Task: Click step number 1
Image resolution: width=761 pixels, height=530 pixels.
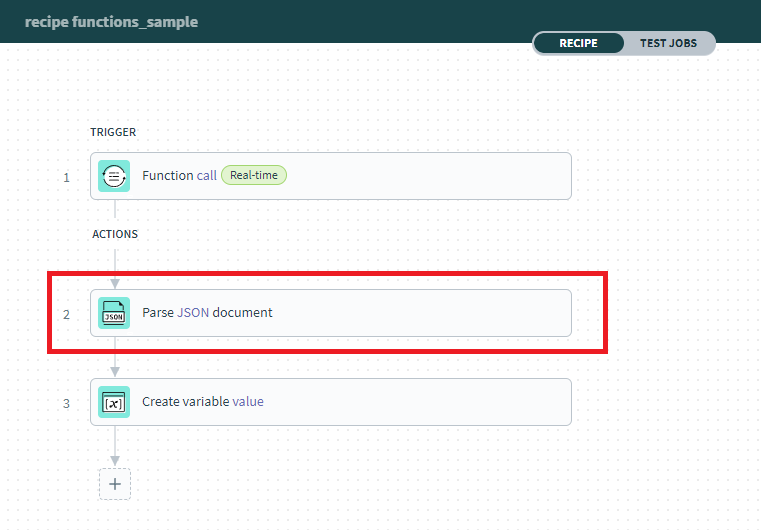Action: [66, 178]
